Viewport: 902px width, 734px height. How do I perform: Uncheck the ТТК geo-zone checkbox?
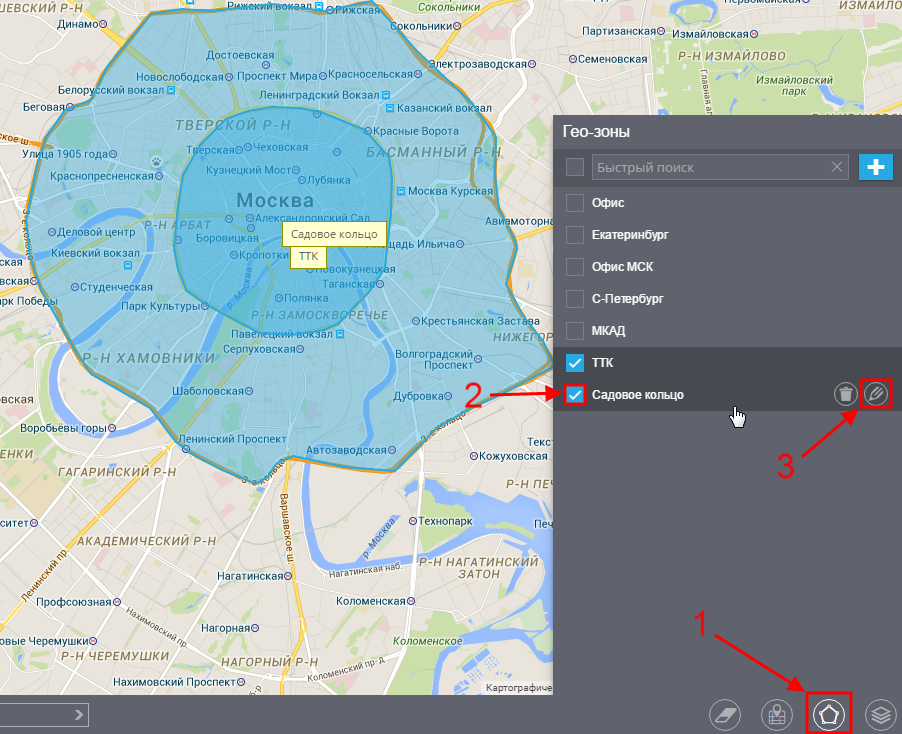575,363
